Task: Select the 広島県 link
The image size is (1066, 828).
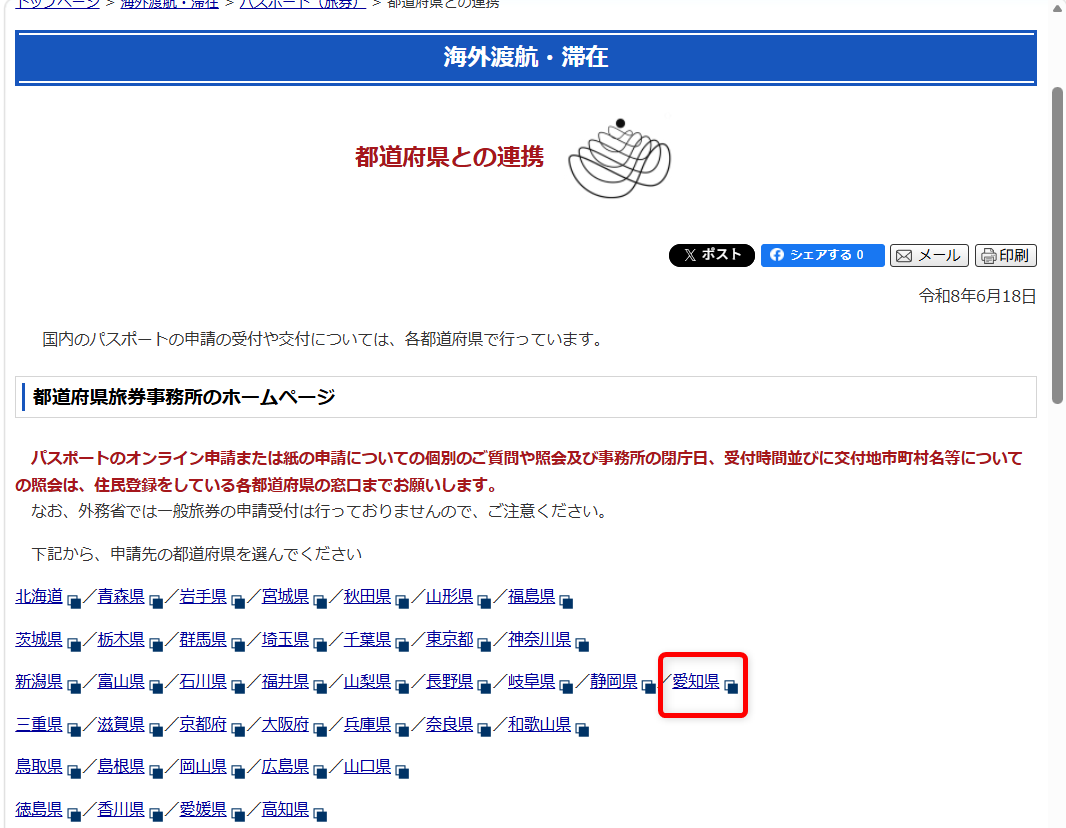Action: pyautogui.click(x=286, y=766)
